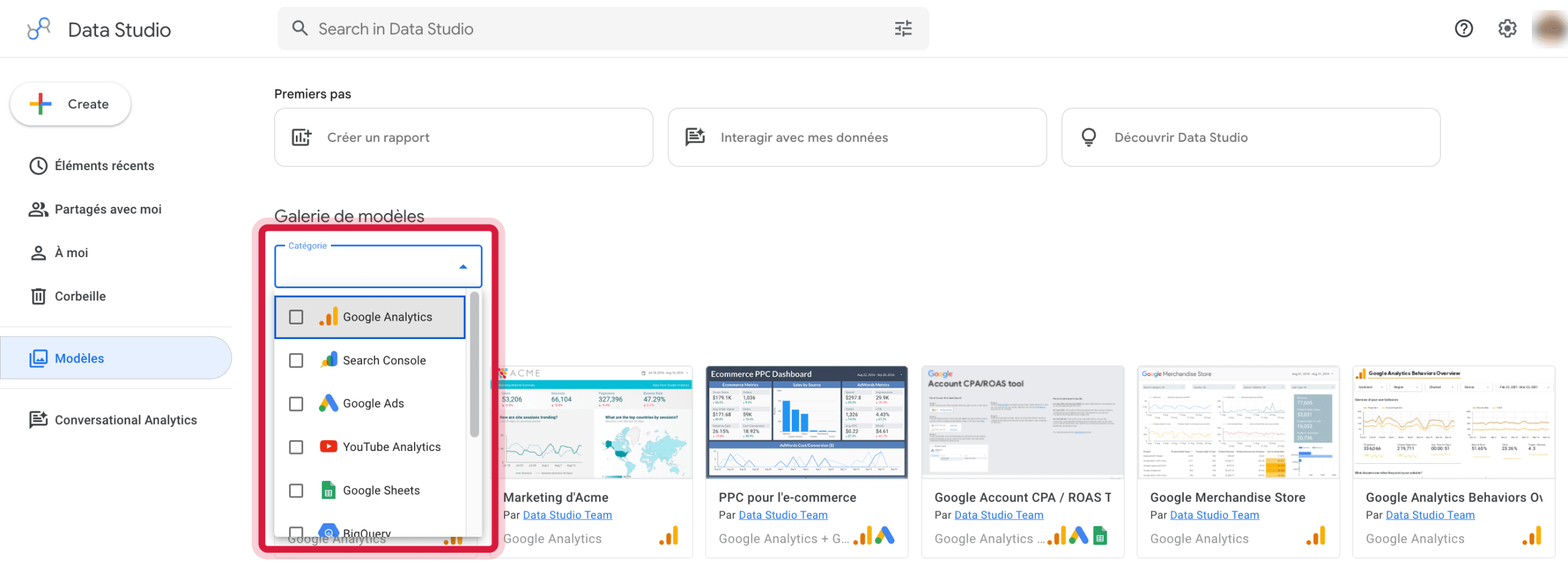Viewport: 1568px width, 582px height.
Task: Click the Google Ads icon in list
Action: pyautogui.click(x=328, y=403)
